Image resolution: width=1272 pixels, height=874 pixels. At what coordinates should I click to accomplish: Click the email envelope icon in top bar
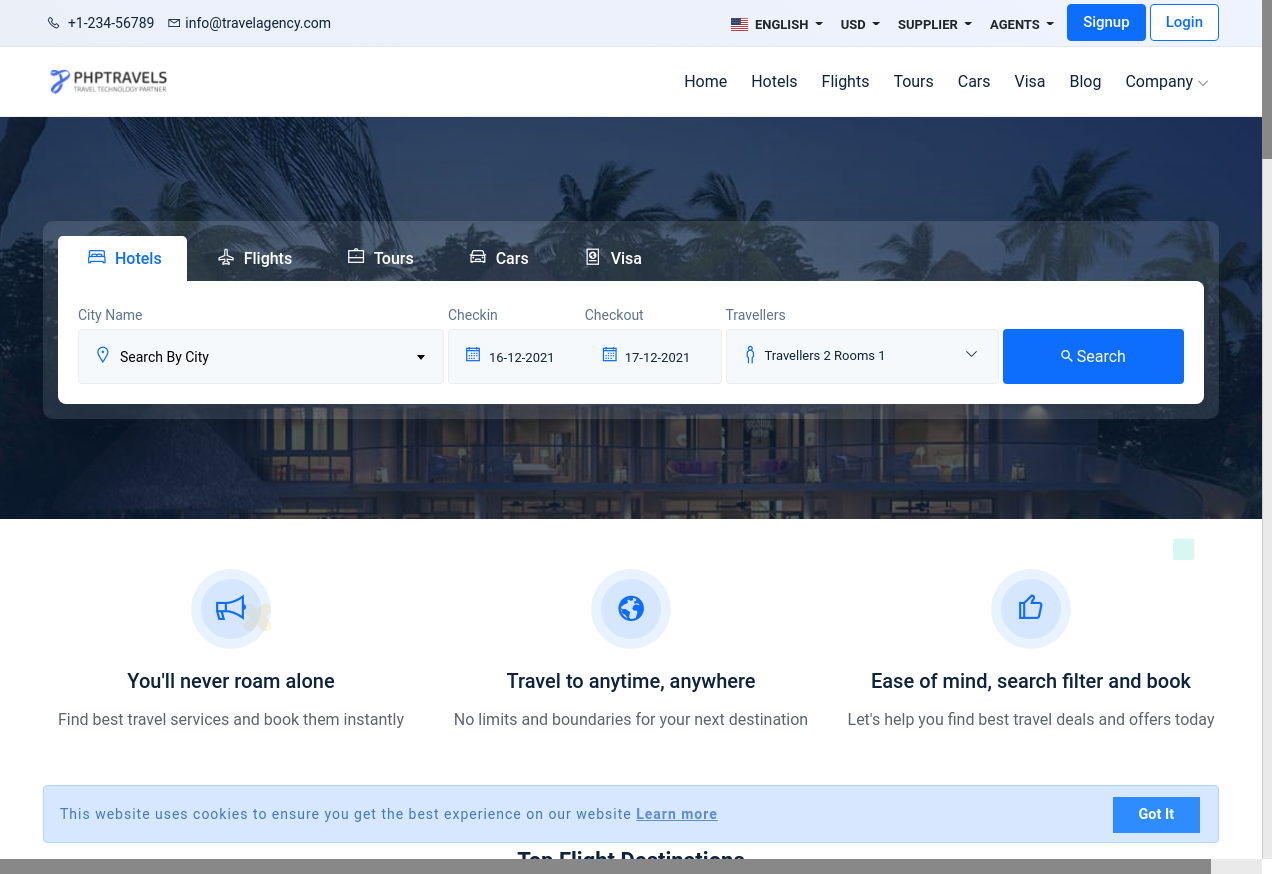(x=174, y=23)
